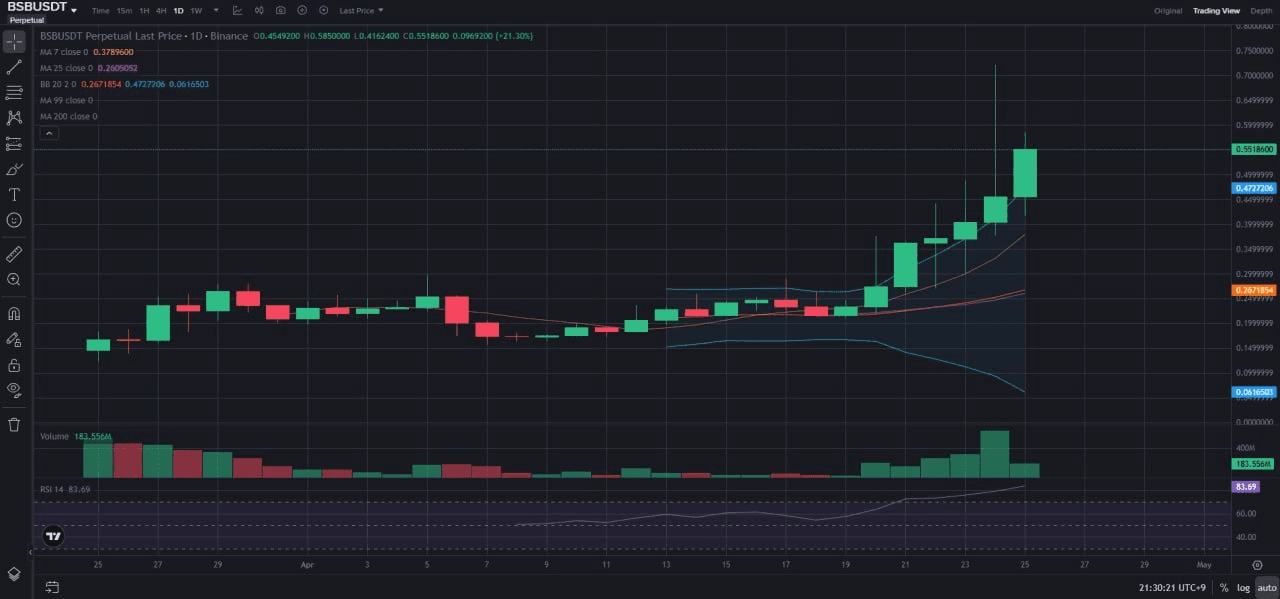This screenshot has width=1280, height=599.
Task: Click the circled dot icon in top toolbar
Action: point(323,10)
